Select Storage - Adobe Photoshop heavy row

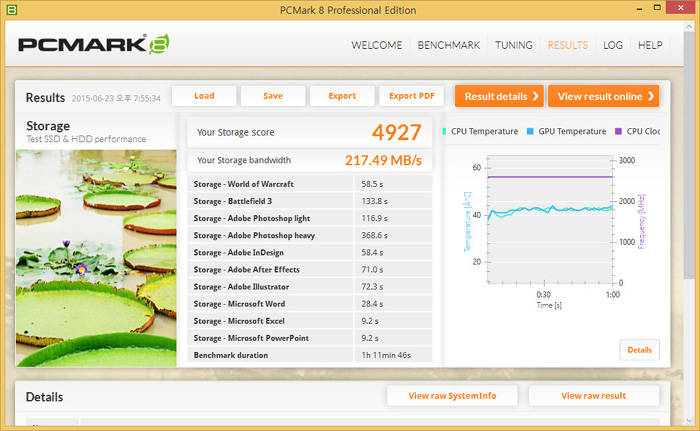pos(310,235)
